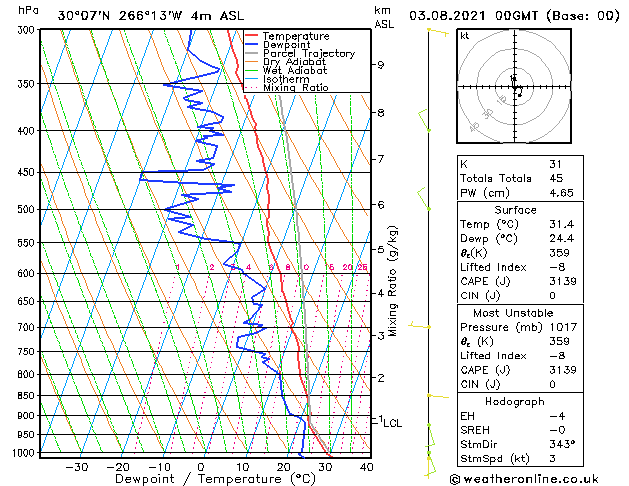Screen dimensions: 629x486
Task: Click the PW (cm) value 4.65
Action: click(x=561, y=193)
